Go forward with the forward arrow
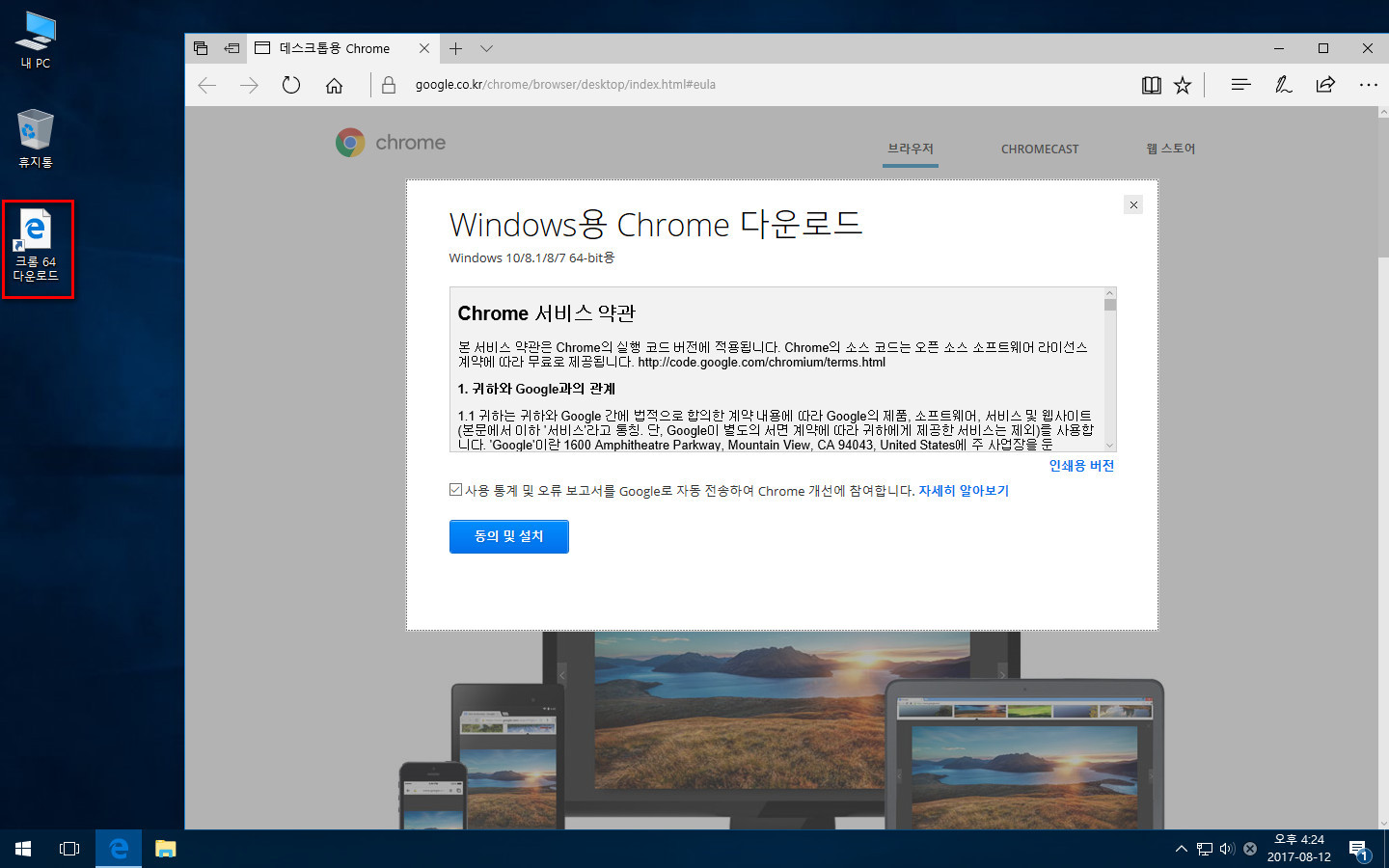1389x868 pixels. point(249,85)
